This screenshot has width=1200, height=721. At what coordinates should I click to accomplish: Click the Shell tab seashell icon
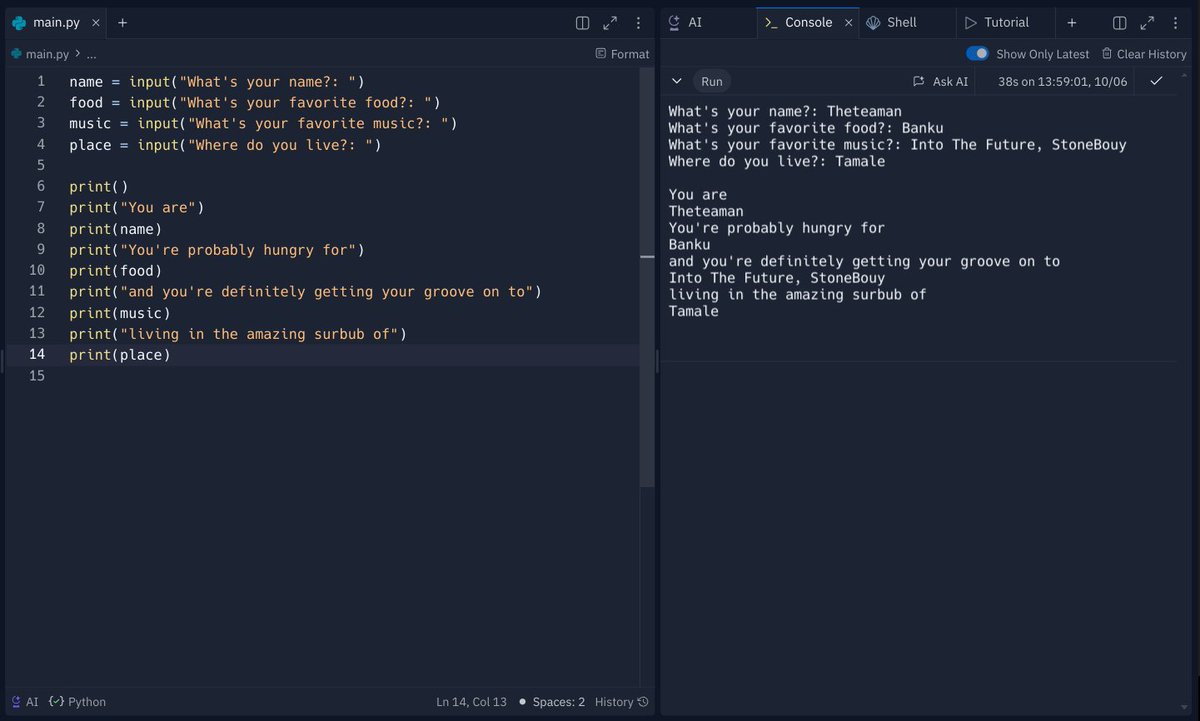pyautogui.click(x=873, y=22)
